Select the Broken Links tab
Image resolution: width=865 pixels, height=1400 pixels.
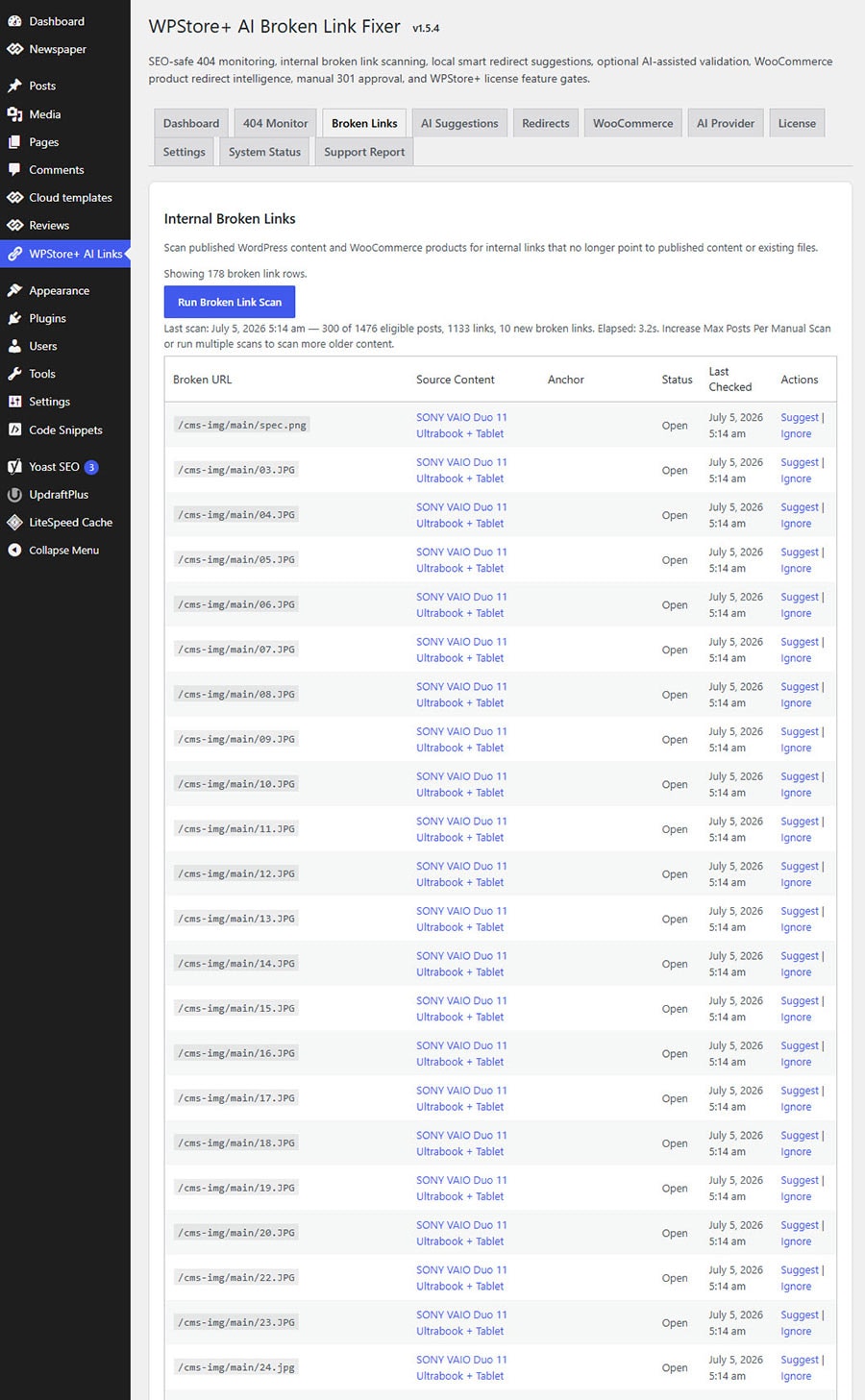(x=364, y=123)
